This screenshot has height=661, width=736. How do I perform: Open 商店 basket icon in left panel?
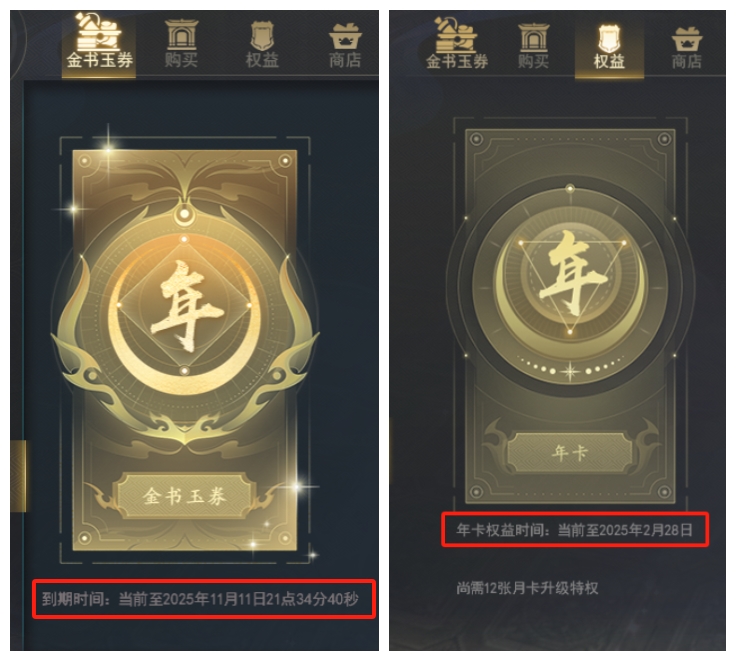tap(345, 37)
